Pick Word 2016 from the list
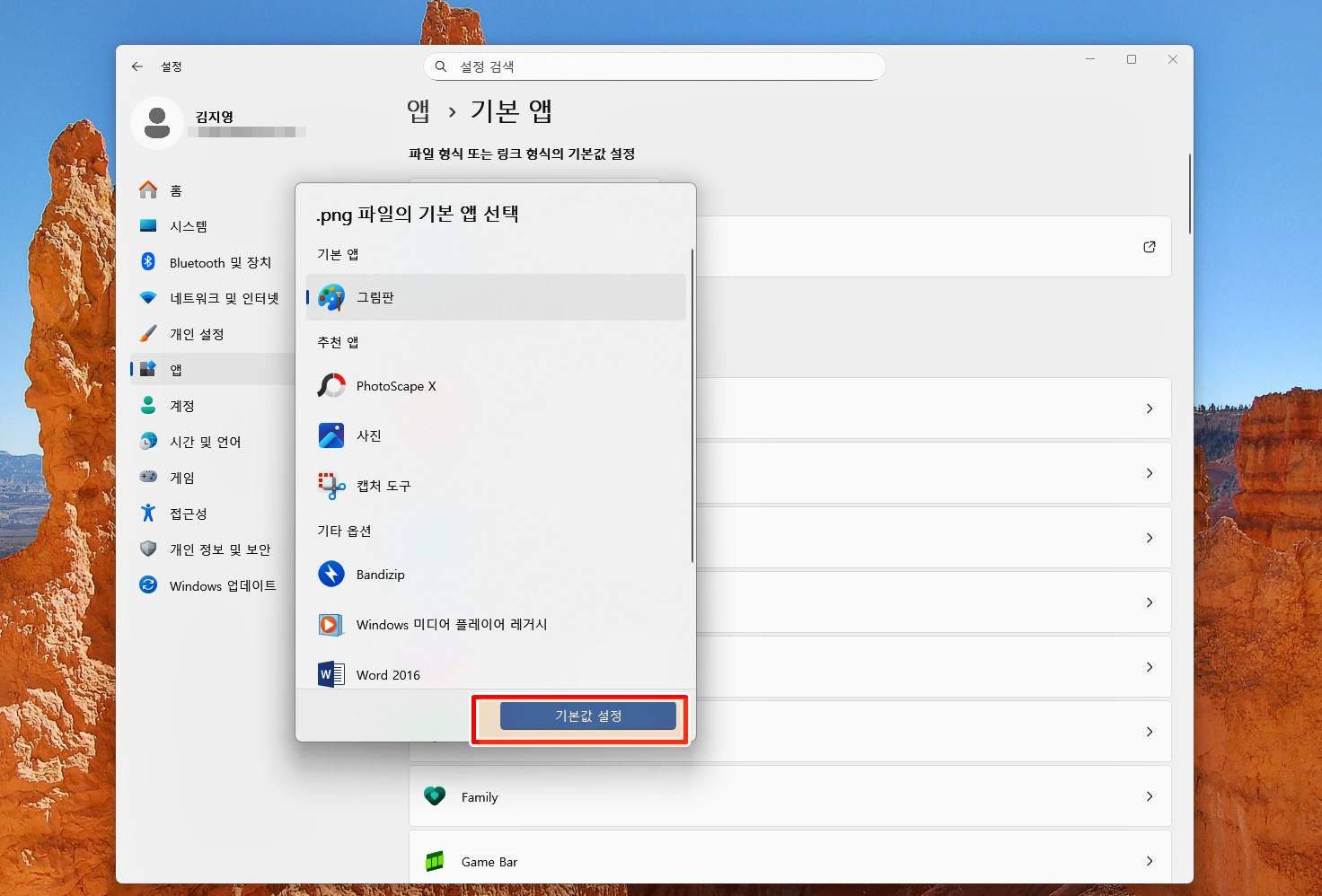This screenshot has width=1322, height=896. coord(496,674)
